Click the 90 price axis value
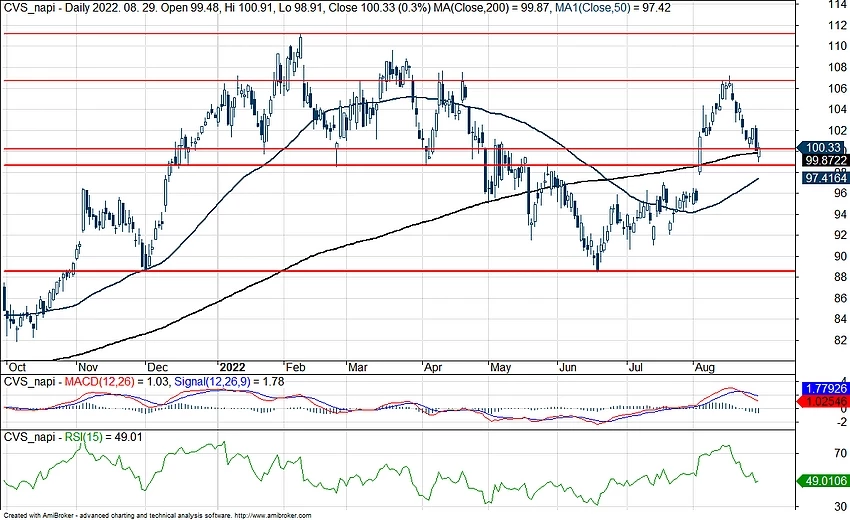This screenshot has width=850, height=520. coord(840,256)
